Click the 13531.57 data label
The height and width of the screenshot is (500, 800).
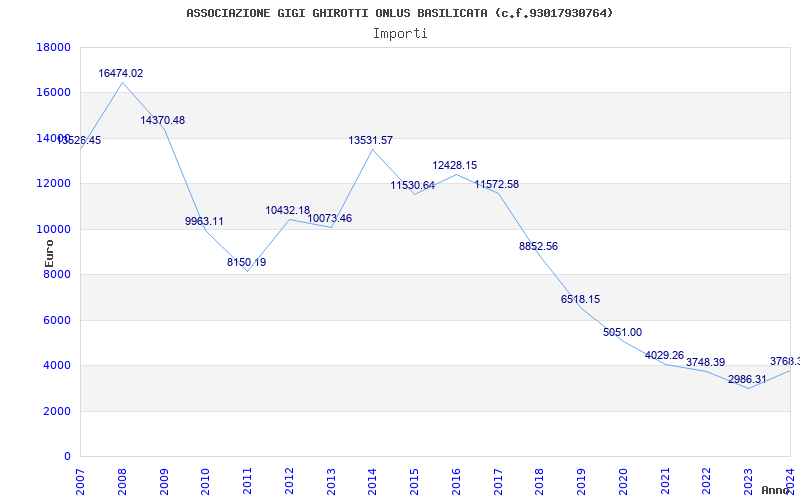371,140
